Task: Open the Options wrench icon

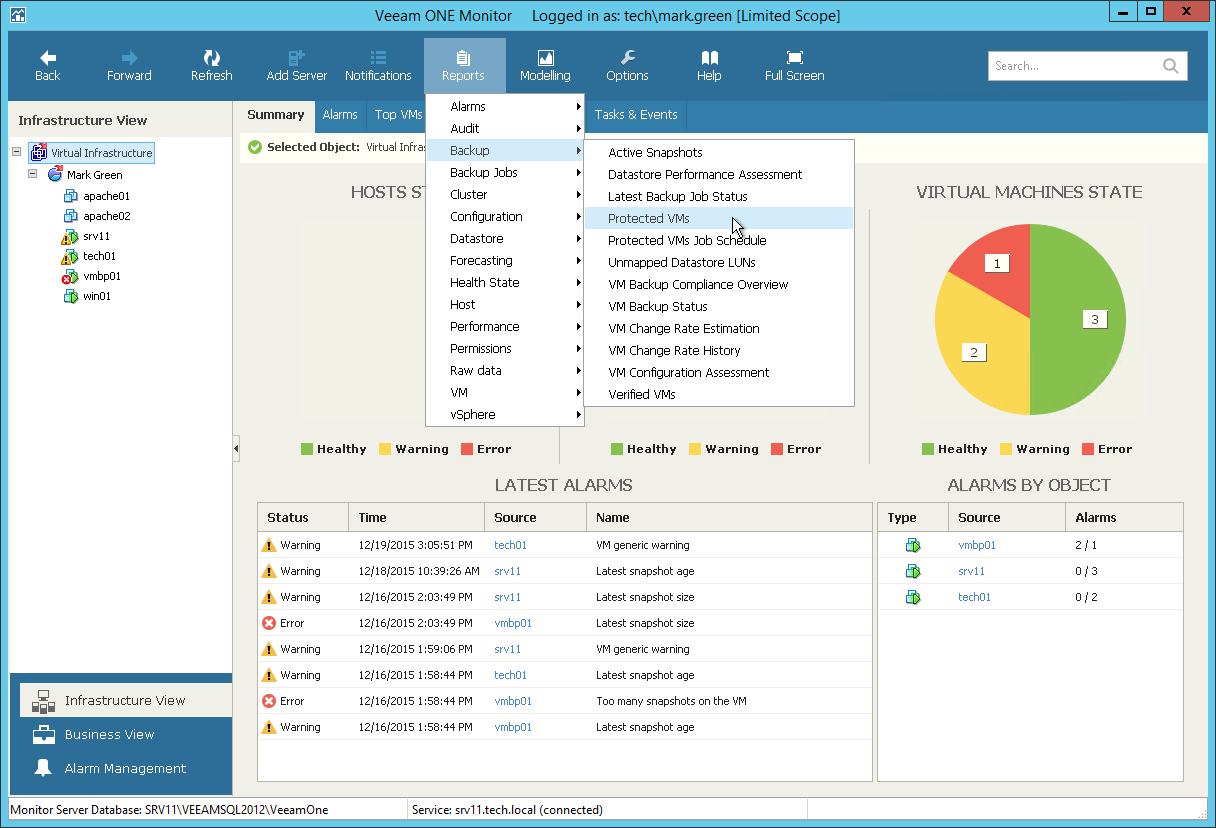Action: pos(627,58)
